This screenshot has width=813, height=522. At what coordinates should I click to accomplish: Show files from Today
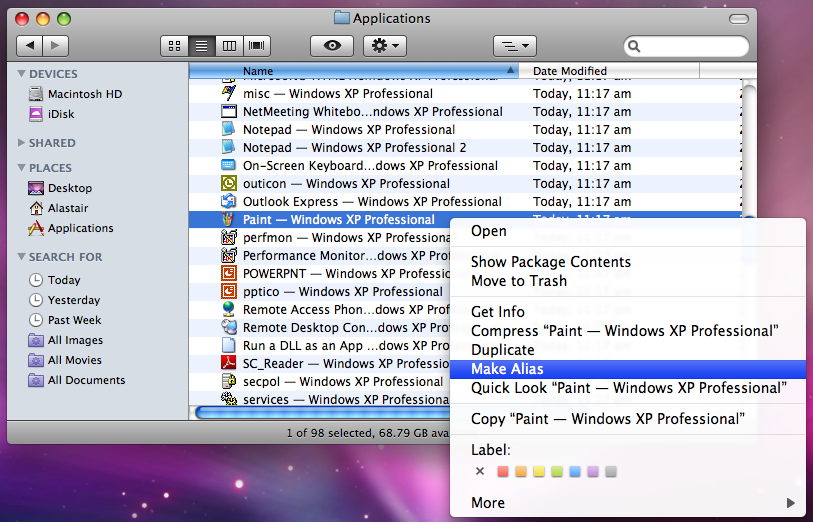[x=54, y=280]
